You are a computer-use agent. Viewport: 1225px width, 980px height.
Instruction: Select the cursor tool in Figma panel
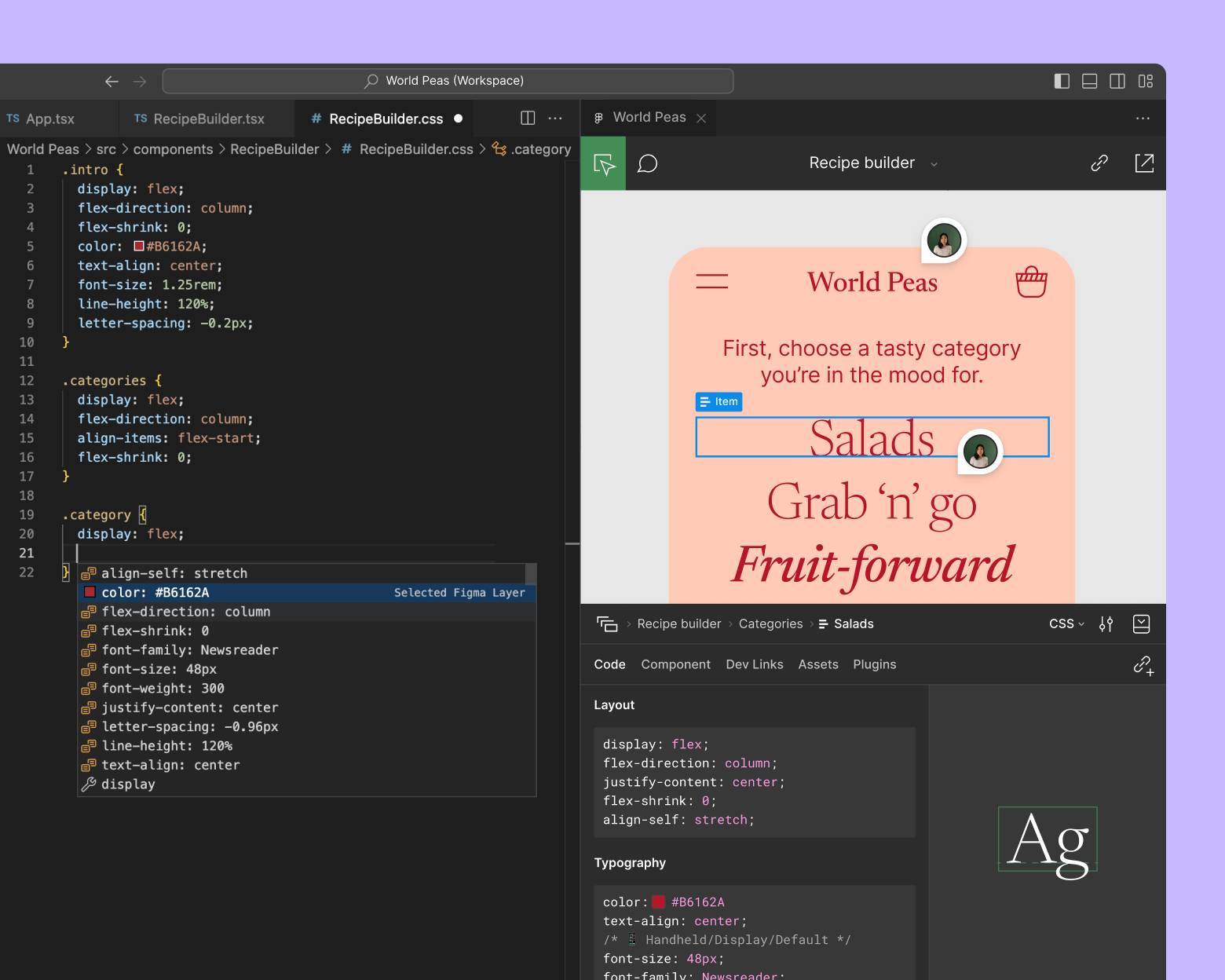(602, 163)
